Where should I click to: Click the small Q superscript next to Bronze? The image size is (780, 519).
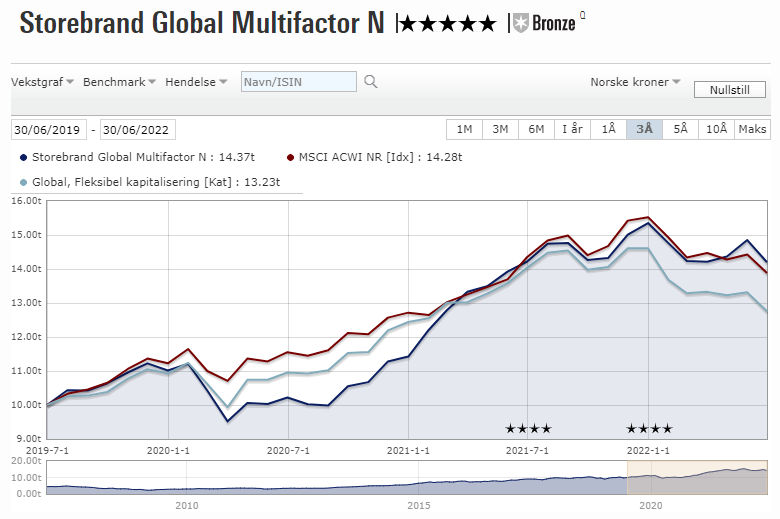(x=583, y=15)
